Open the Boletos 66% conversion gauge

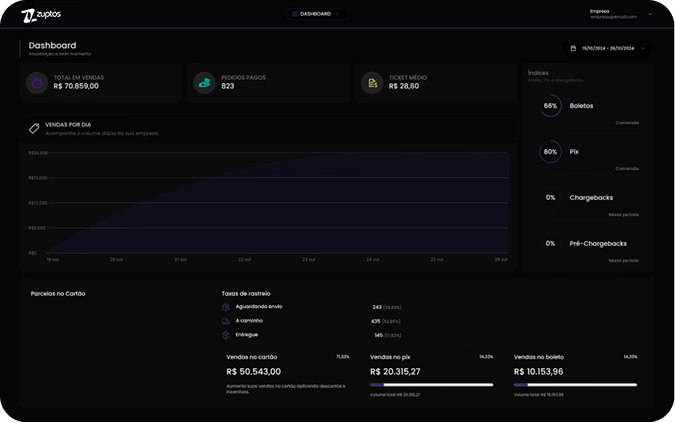(550, 105)
